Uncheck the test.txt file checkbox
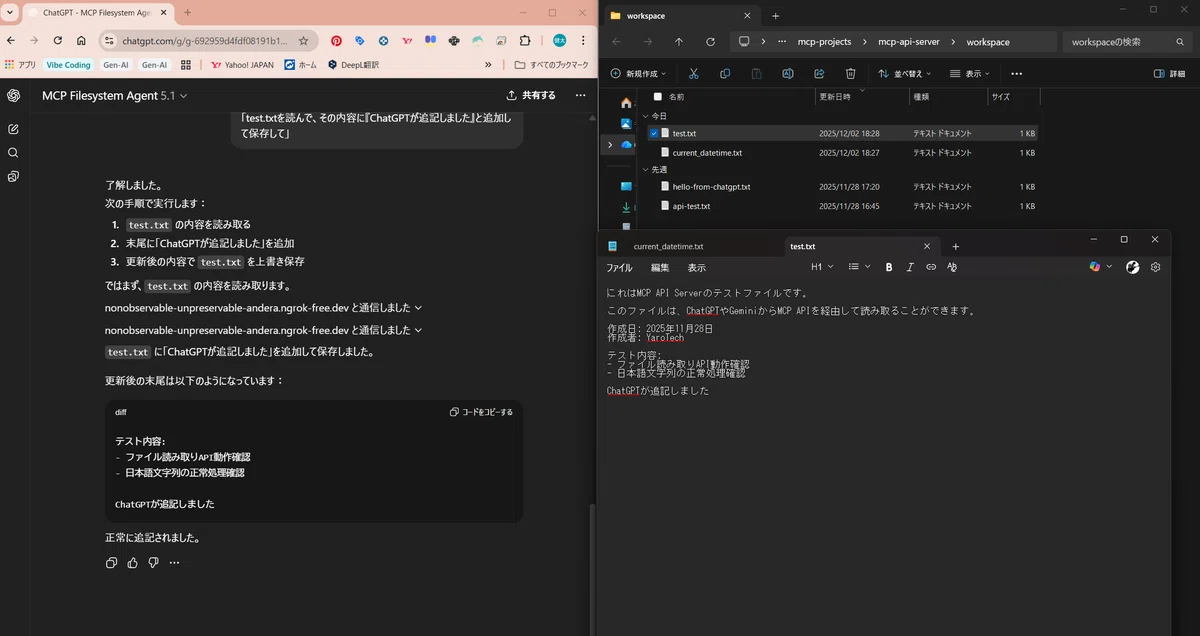The height and width of the screenshot is (636, 1200). [654, 133]
